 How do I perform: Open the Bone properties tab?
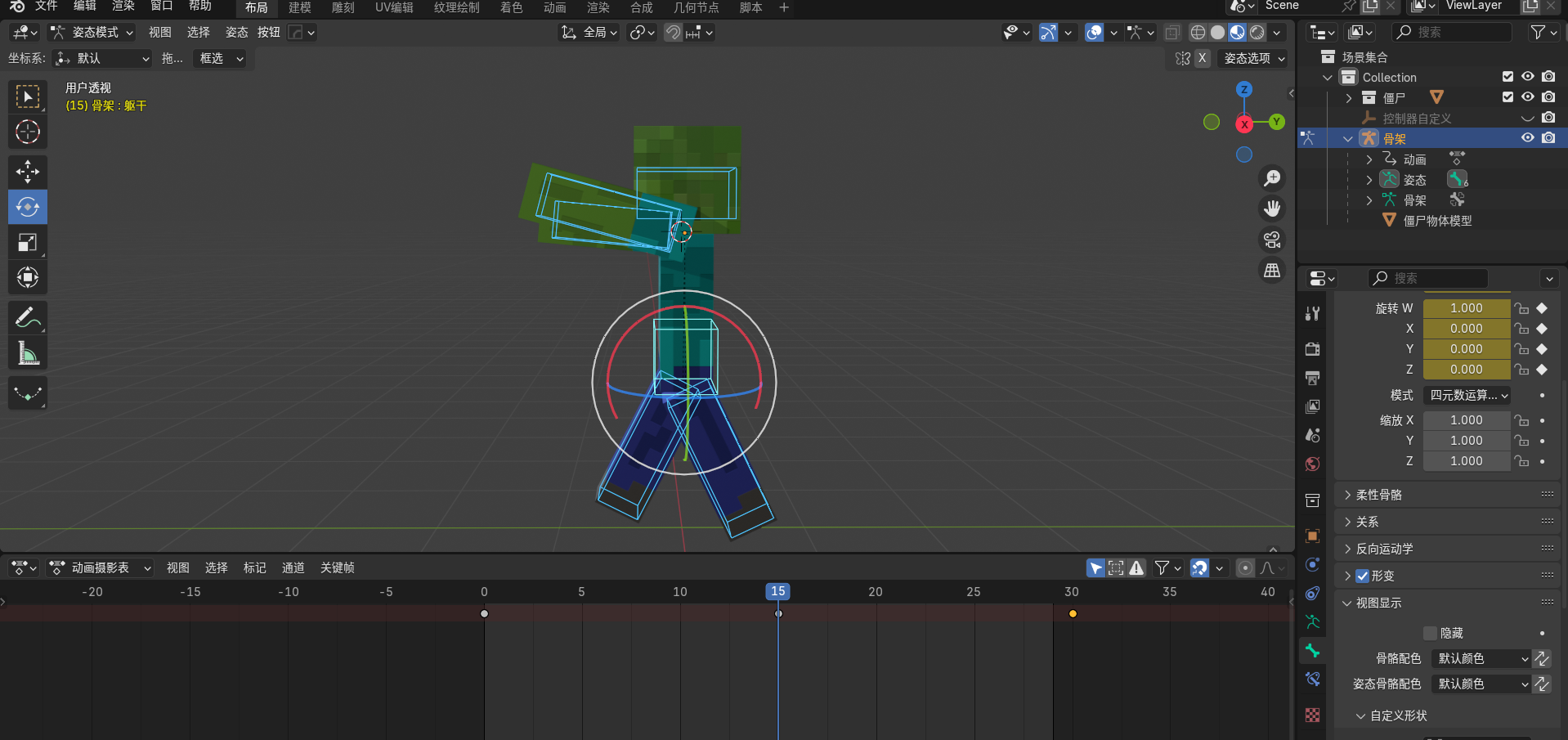(1313, 651)
